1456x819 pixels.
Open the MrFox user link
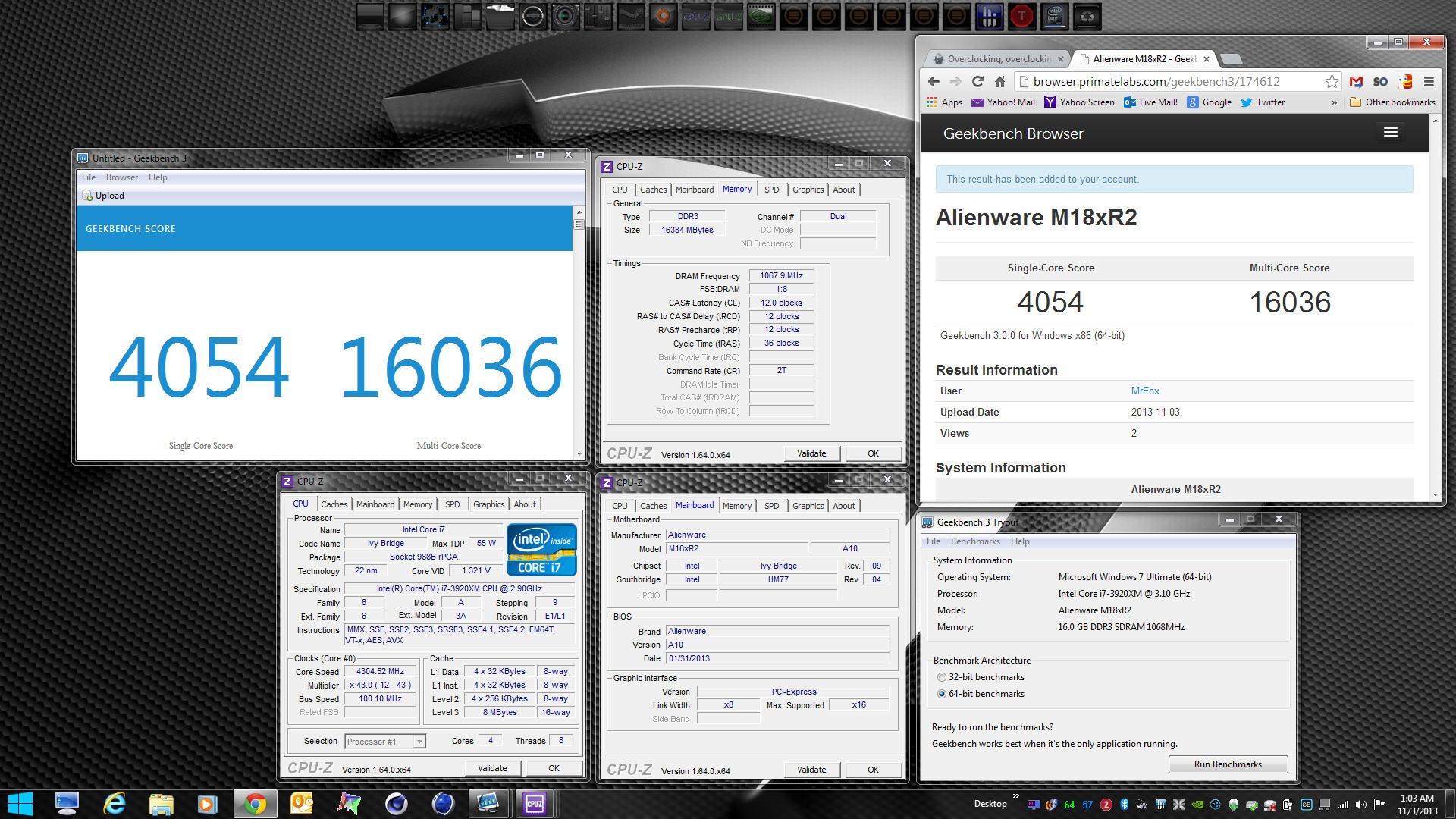coord(1145,391)
